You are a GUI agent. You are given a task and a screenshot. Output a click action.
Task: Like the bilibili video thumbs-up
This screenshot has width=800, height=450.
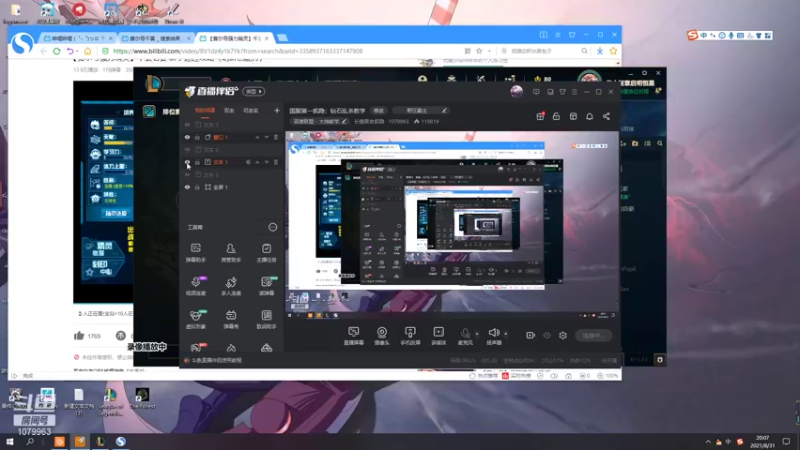coord(79,336)
